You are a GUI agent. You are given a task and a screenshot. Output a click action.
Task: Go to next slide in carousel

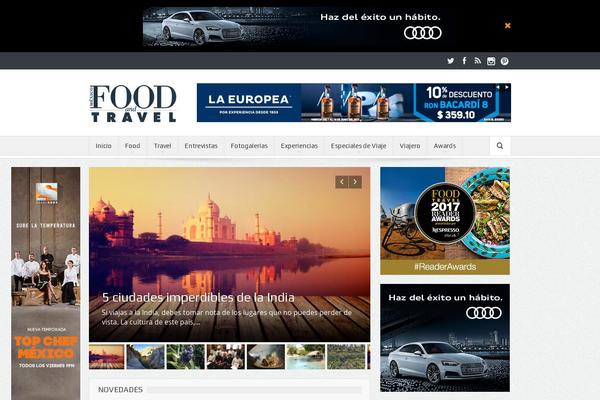(x=355, y=182)
